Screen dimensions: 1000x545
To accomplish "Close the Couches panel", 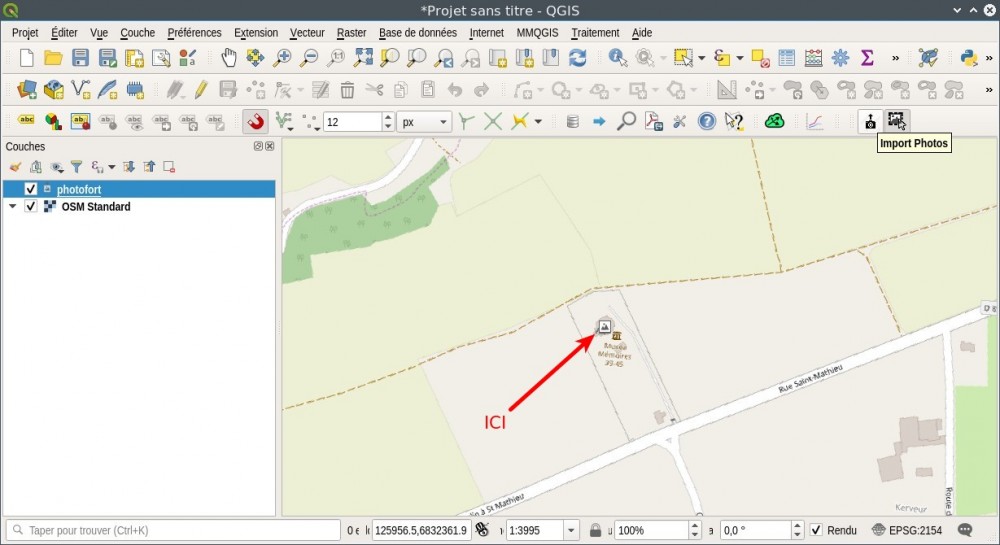I will [270, 146].
